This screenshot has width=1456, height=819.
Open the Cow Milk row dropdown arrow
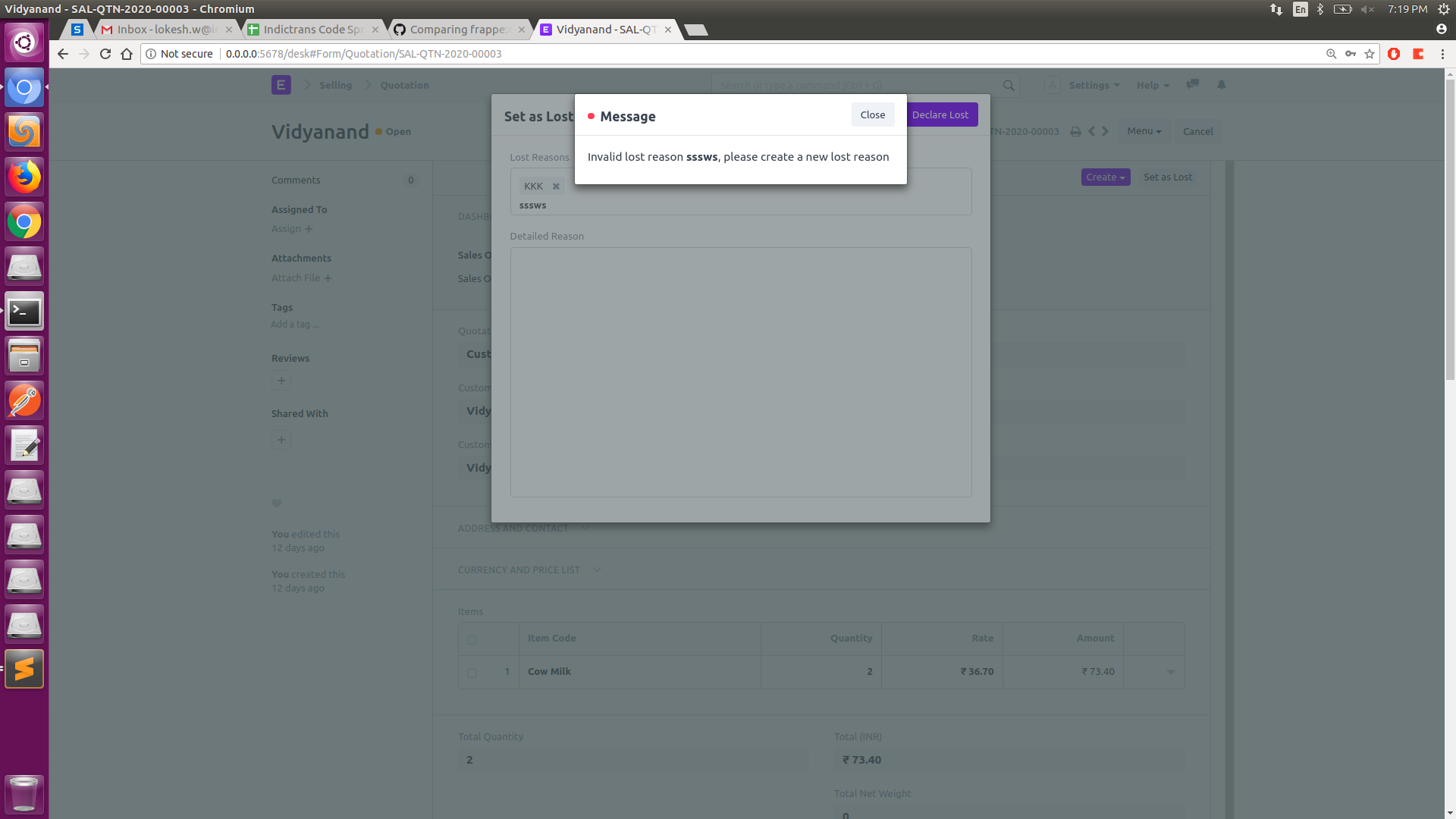click(x=1170, y=672)
